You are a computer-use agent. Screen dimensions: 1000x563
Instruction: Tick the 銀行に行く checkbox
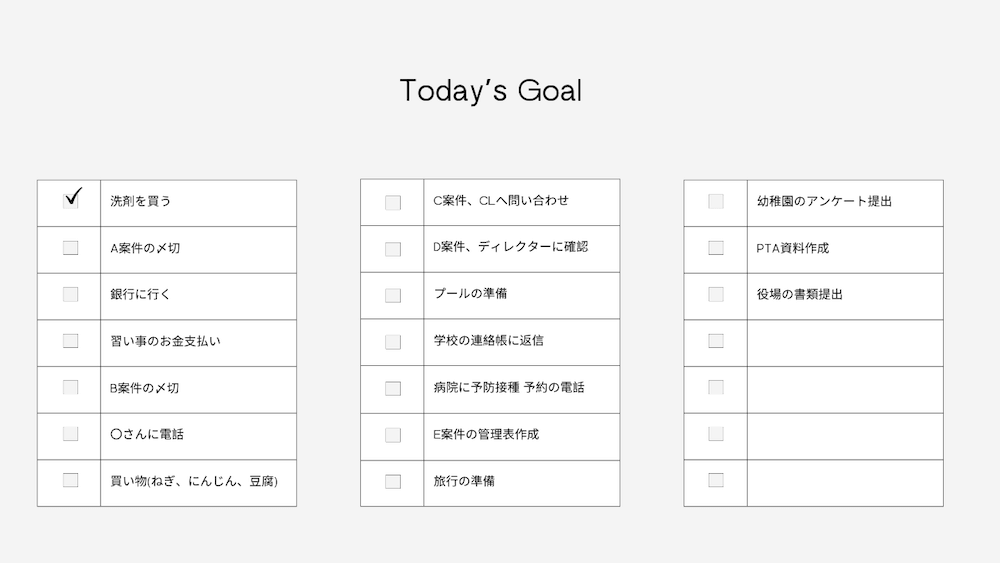pyautogui.click(x=71, y=294)
